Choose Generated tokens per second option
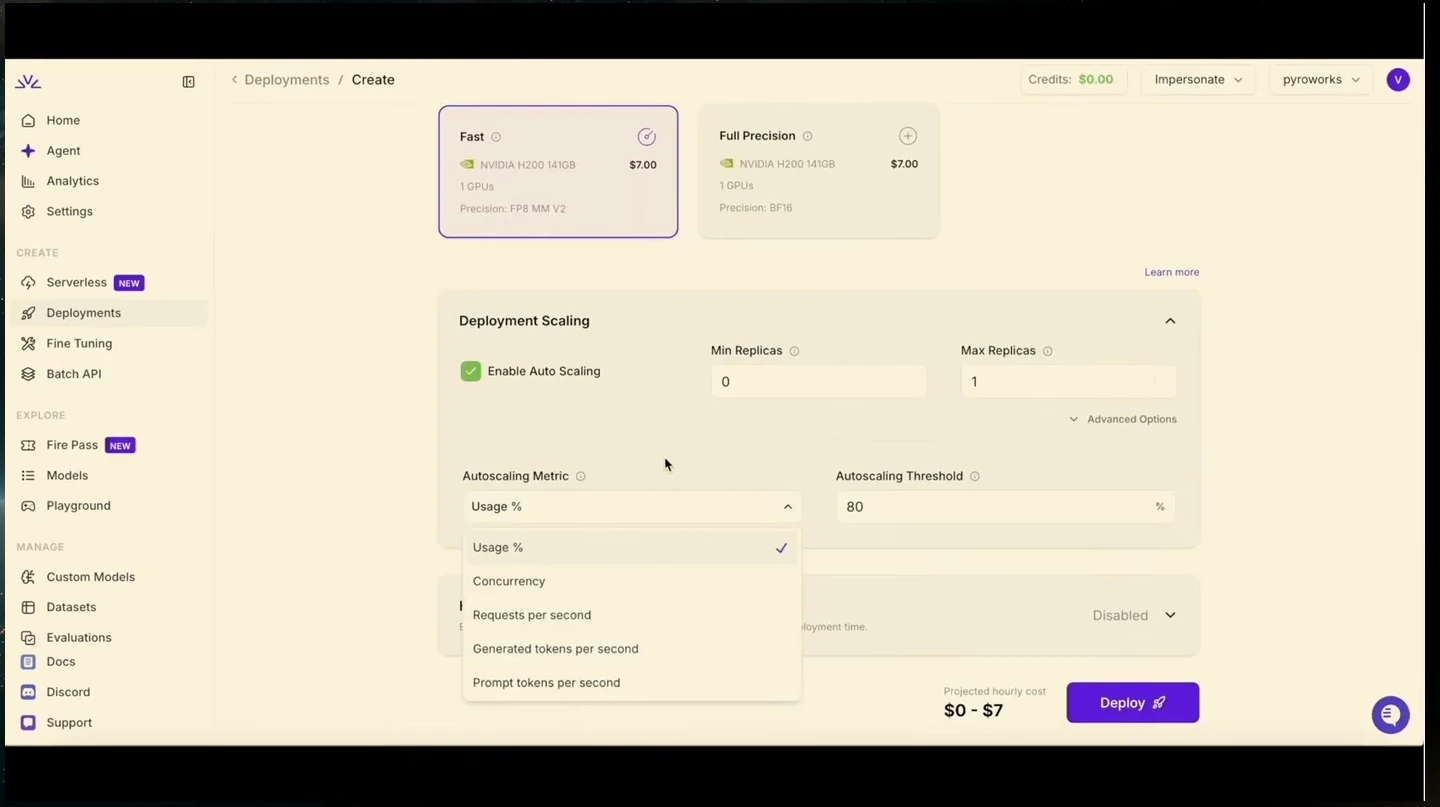1440x807 pixels. click(x=631, y=649)
